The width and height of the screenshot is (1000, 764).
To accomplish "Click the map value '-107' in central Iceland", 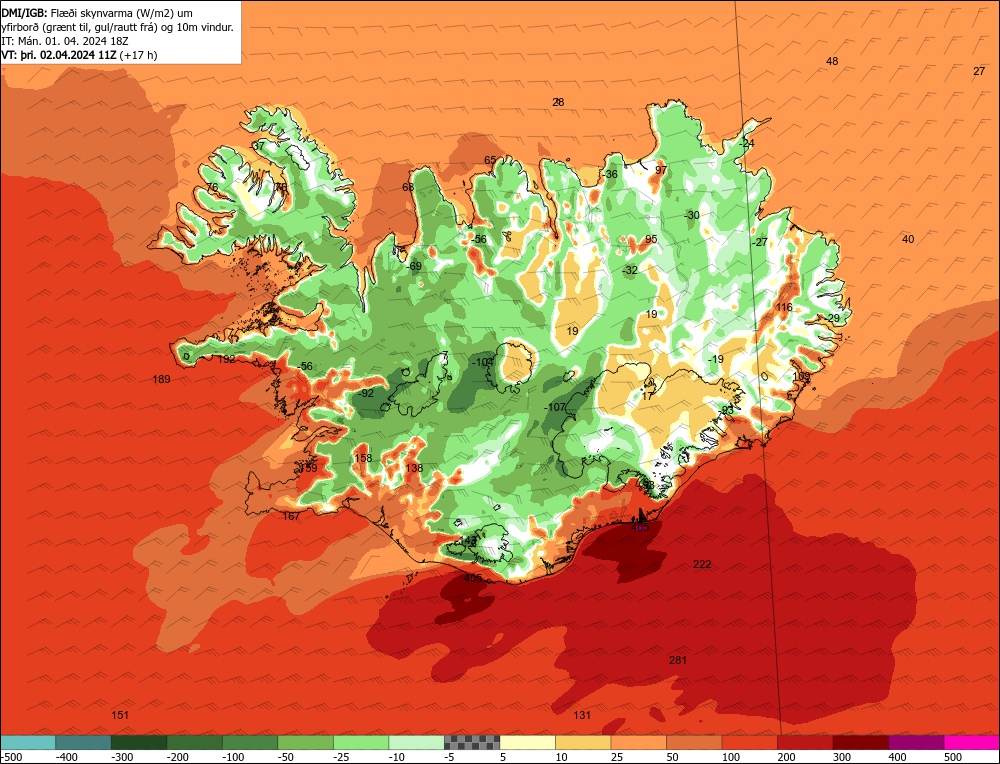I will [554, 407].
